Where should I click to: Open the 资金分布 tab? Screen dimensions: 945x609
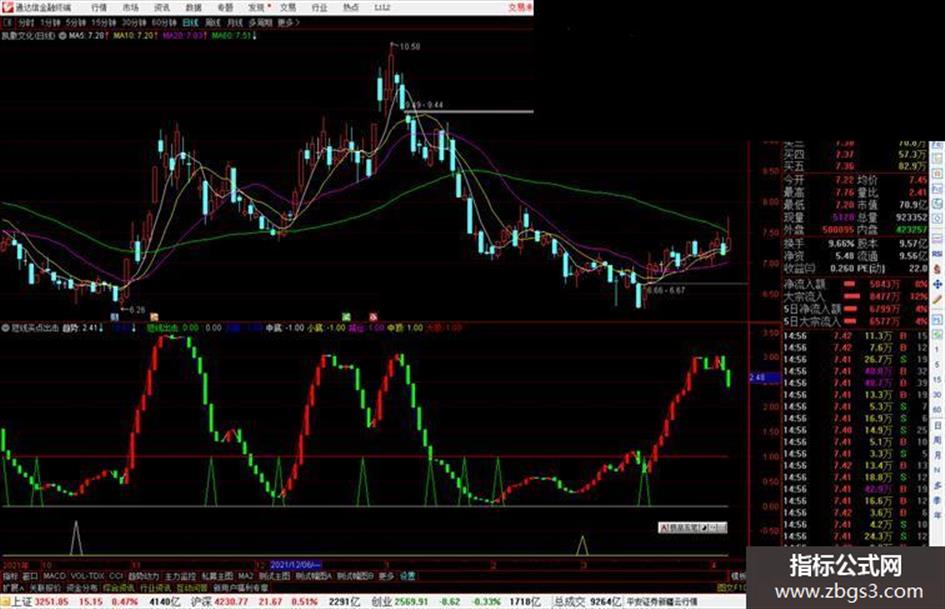coord(82,587)
